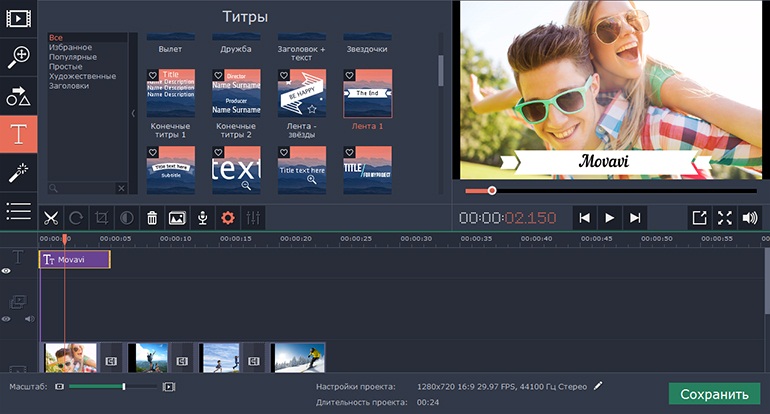Edit project settings with pencil icon

tap(598, 386)
